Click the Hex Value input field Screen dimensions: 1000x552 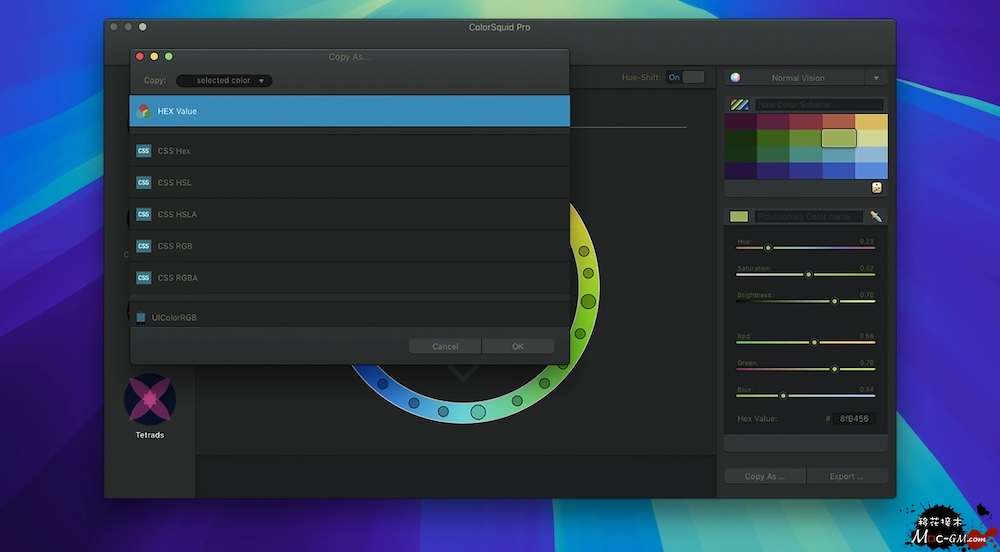pyautogui.click(x=855, y=419)
